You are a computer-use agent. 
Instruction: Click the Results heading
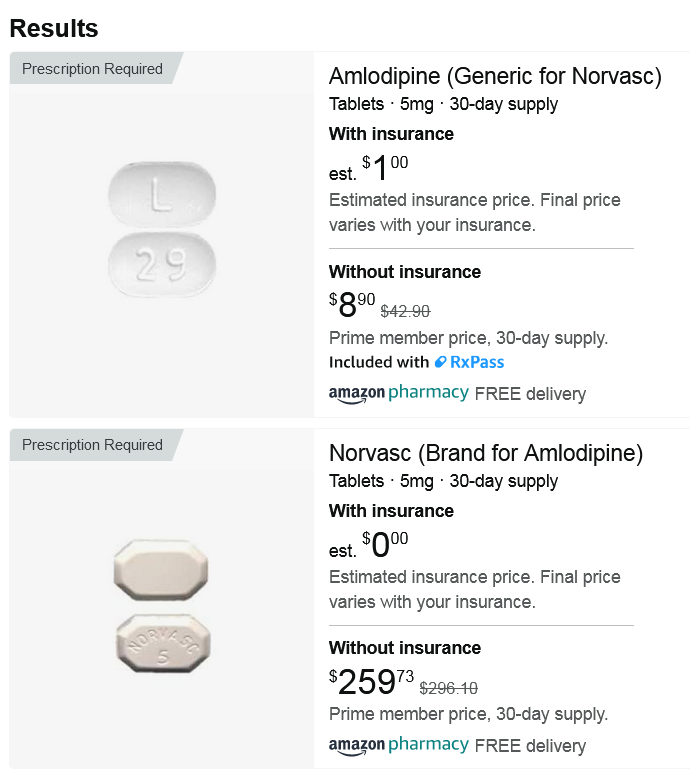coord(54,28)
